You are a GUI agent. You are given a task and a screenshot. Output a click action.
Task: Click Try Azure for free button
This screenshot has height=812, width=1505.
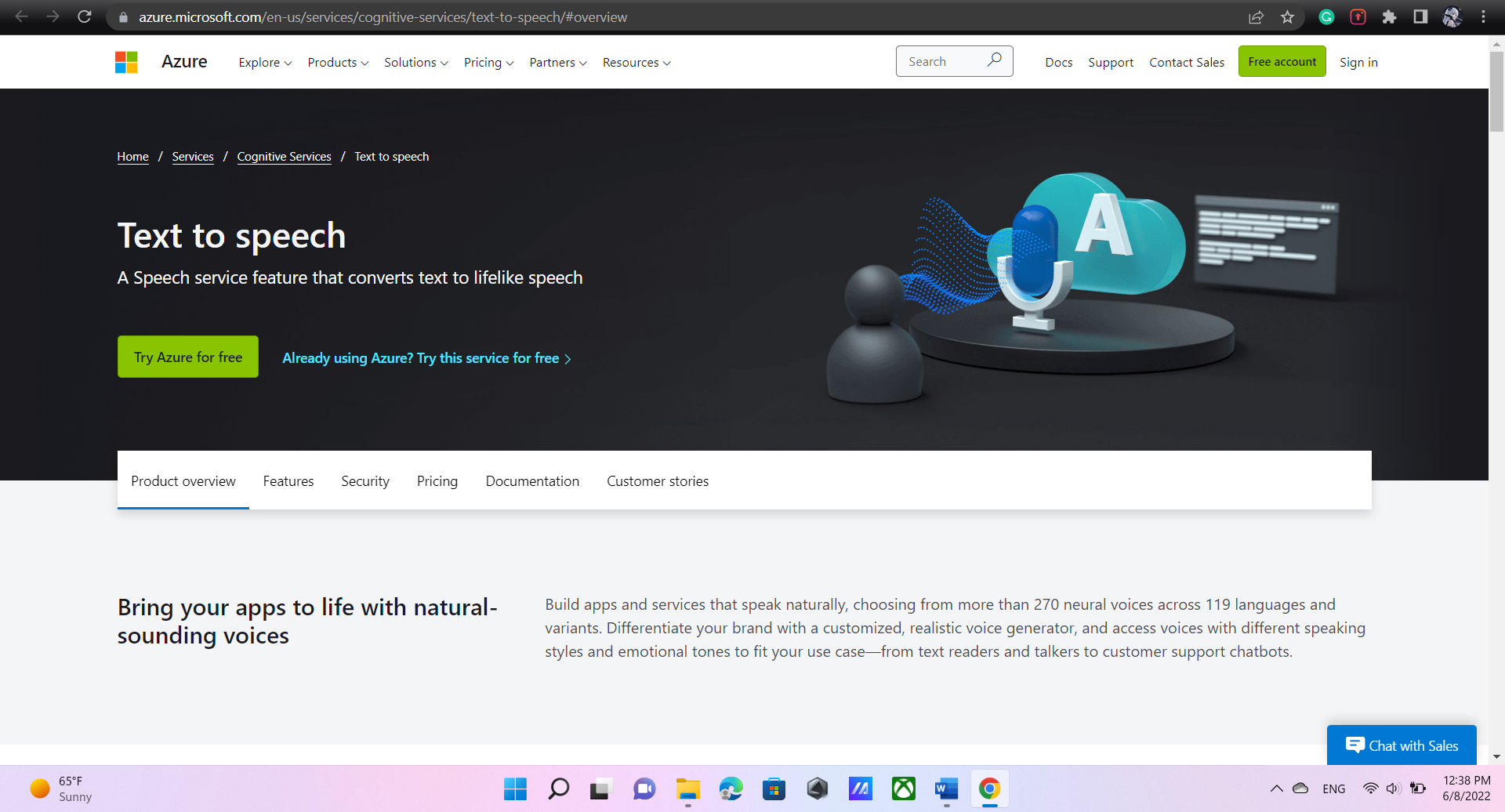point(188,357)
